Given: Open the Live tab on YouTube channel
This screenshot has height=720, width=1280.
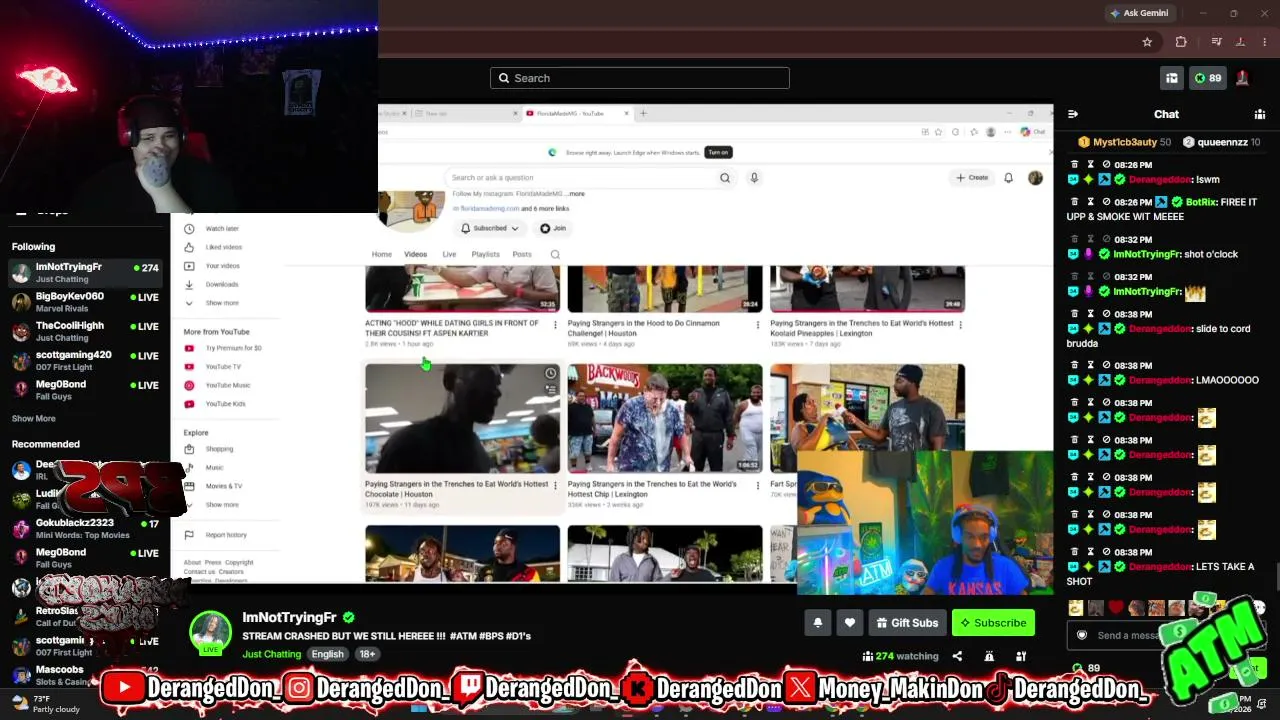Looking at the screenshot, I should pos(449,255).
